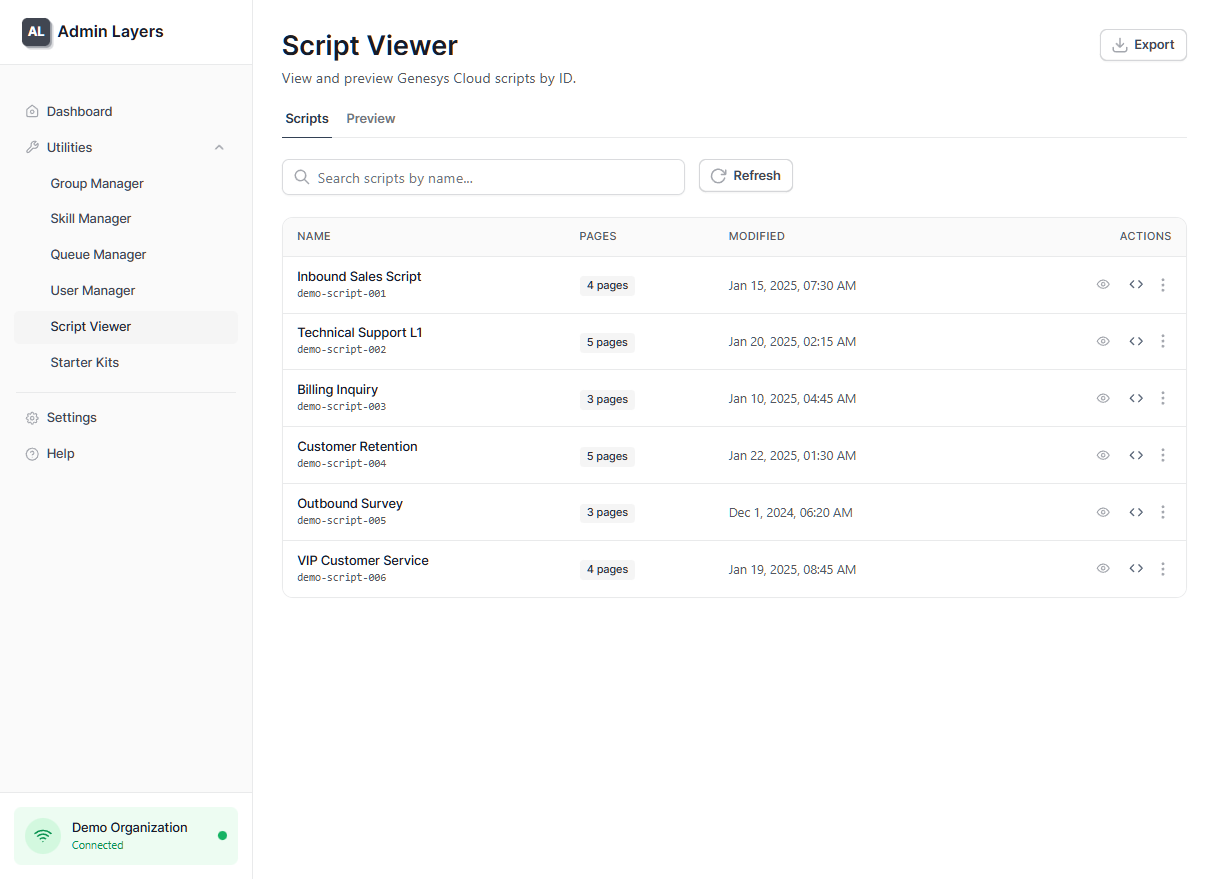Select the Scripts tab

(306, 118)
